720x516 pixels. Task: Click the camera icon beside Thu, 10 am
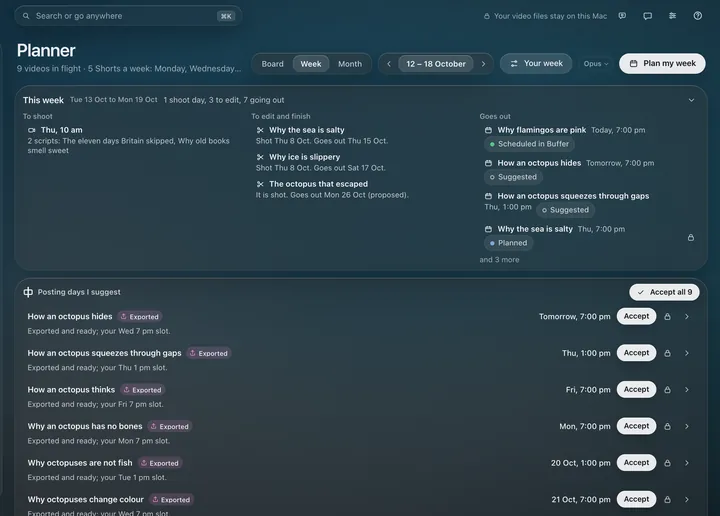pyautogui.click(x=32, y=130)
